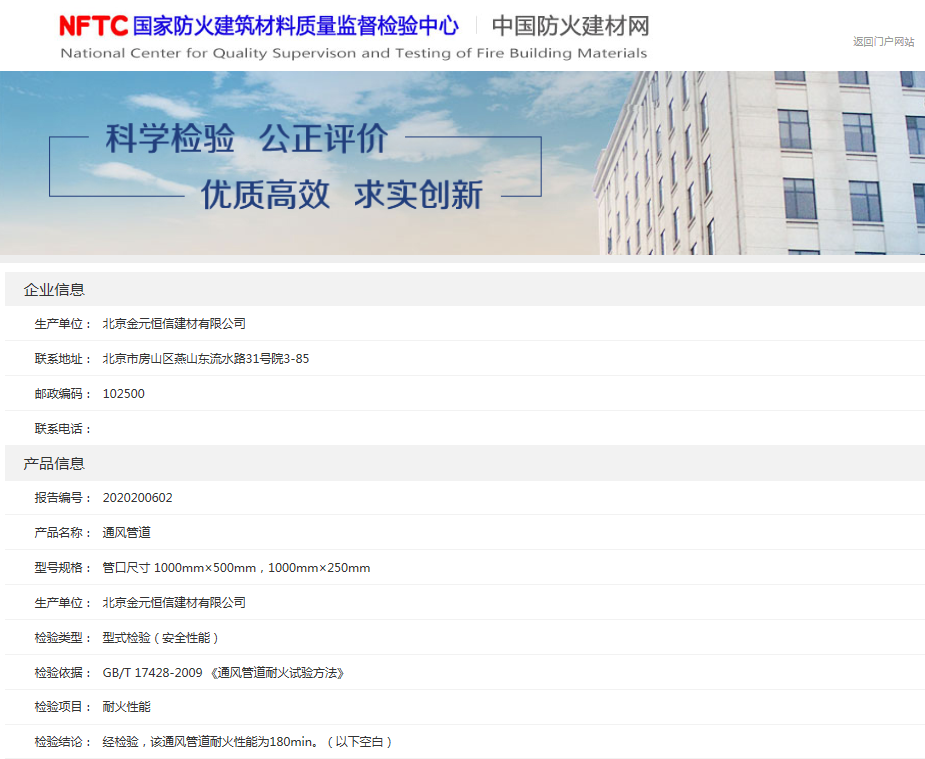The image size is (925, 759).
Task: Click the postal code 102500
Action: [123, 393]
